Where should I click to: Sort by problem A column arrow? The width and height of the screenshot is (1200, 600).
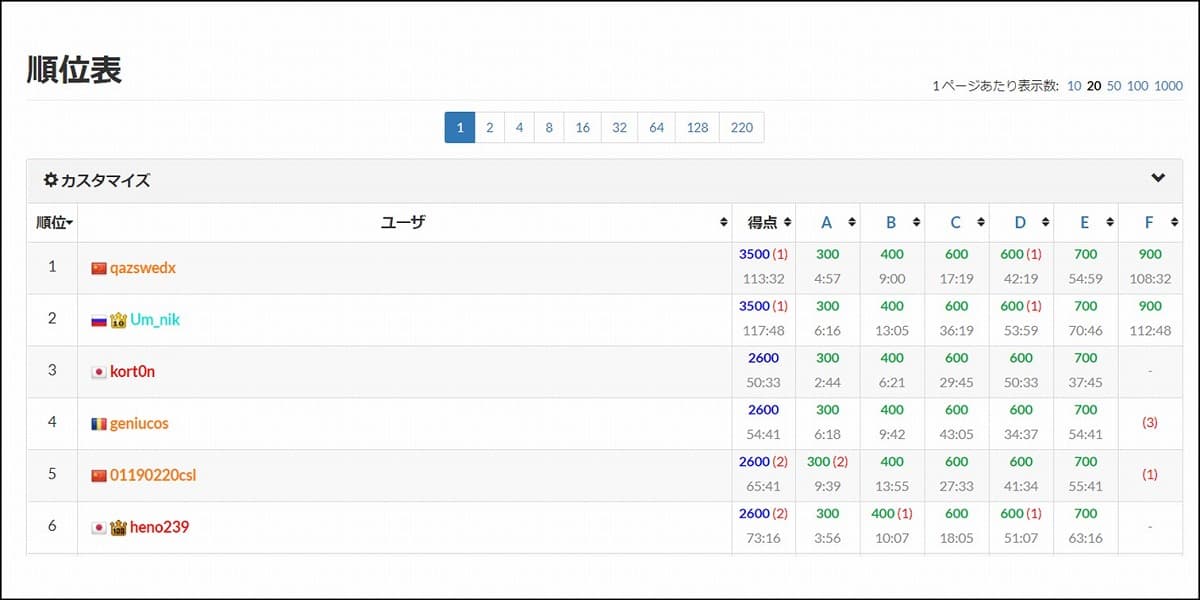click(x=852, y=223)
